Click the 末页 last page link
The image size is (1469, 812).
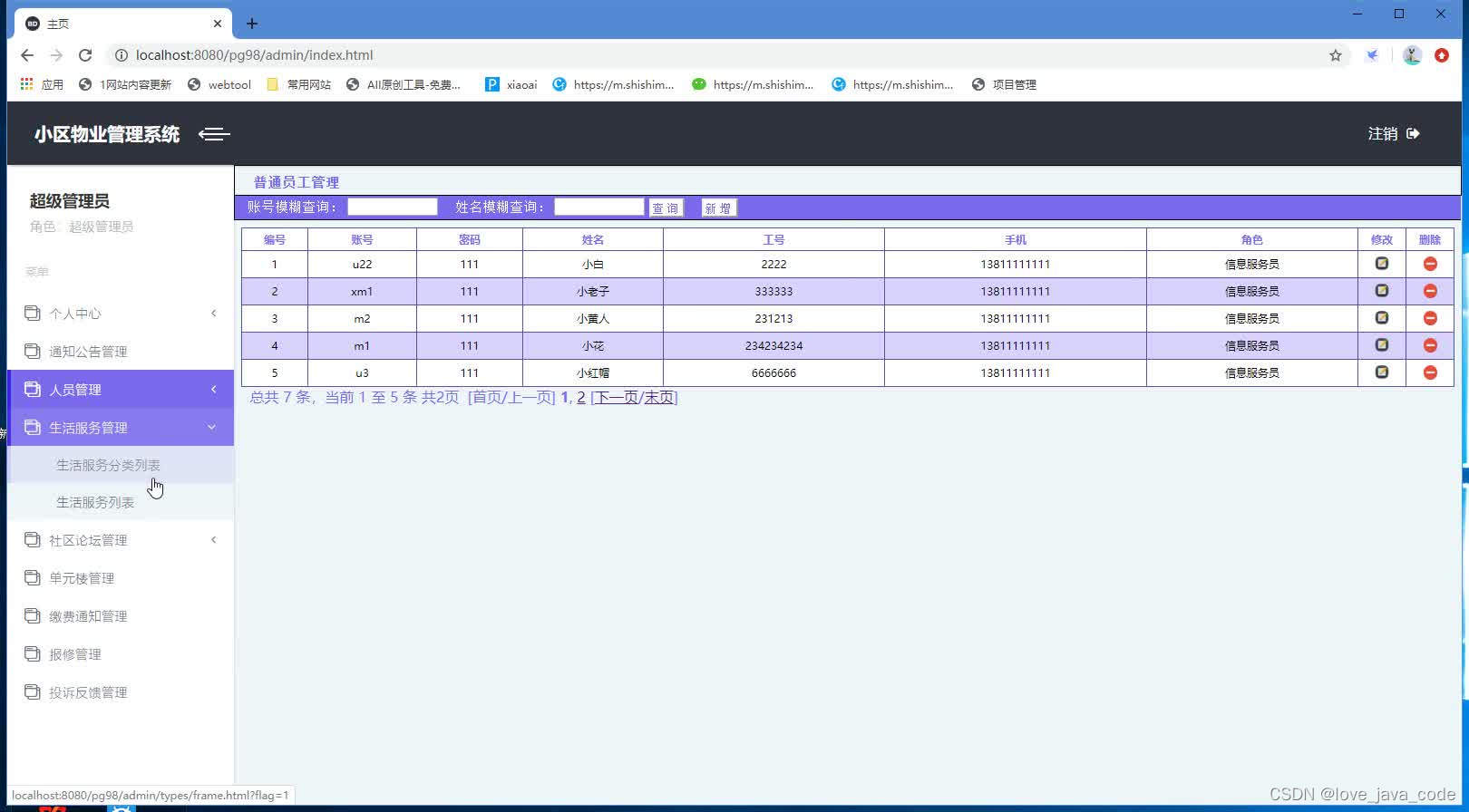coord(658,397)
